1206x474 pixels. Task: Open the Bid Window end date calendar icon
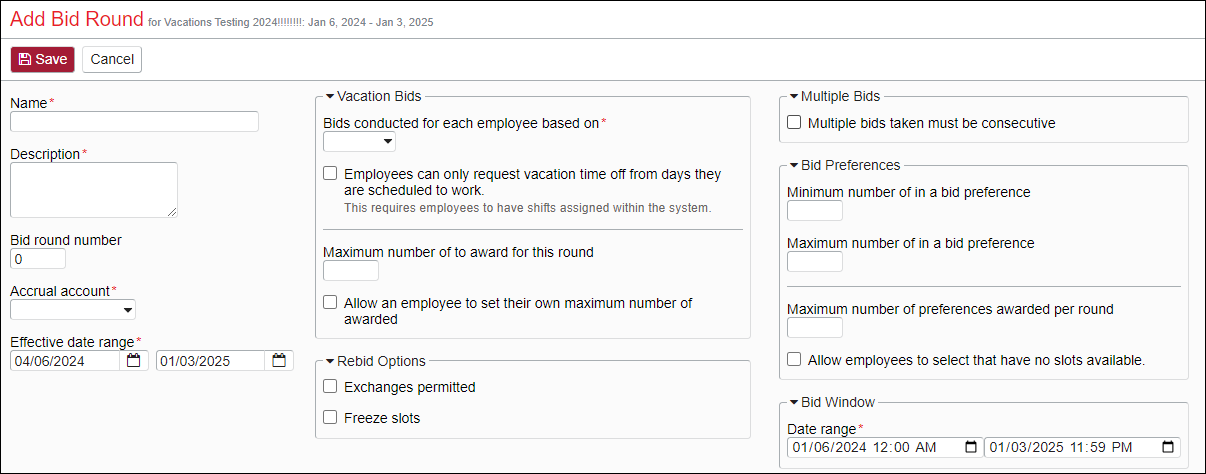1167,447
